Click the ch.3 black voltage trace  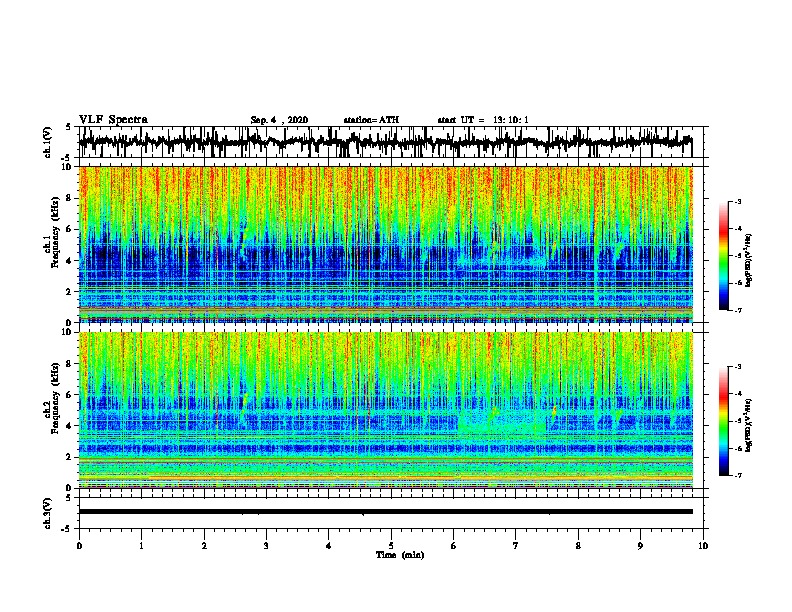click(x=385, y=512)
